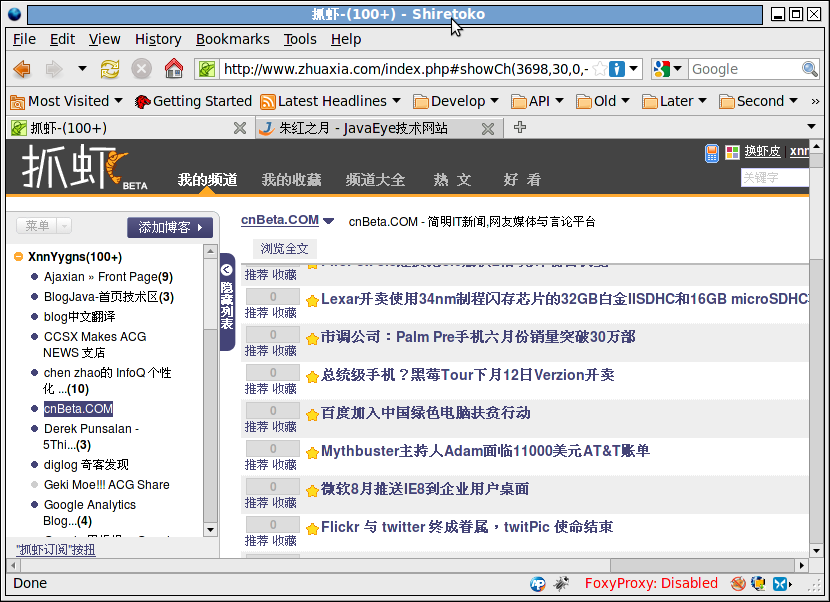This screenshot has width=830, height=602.
Task: Open the Firebug bug icon in status bar
Action: [x=561, y=583]
